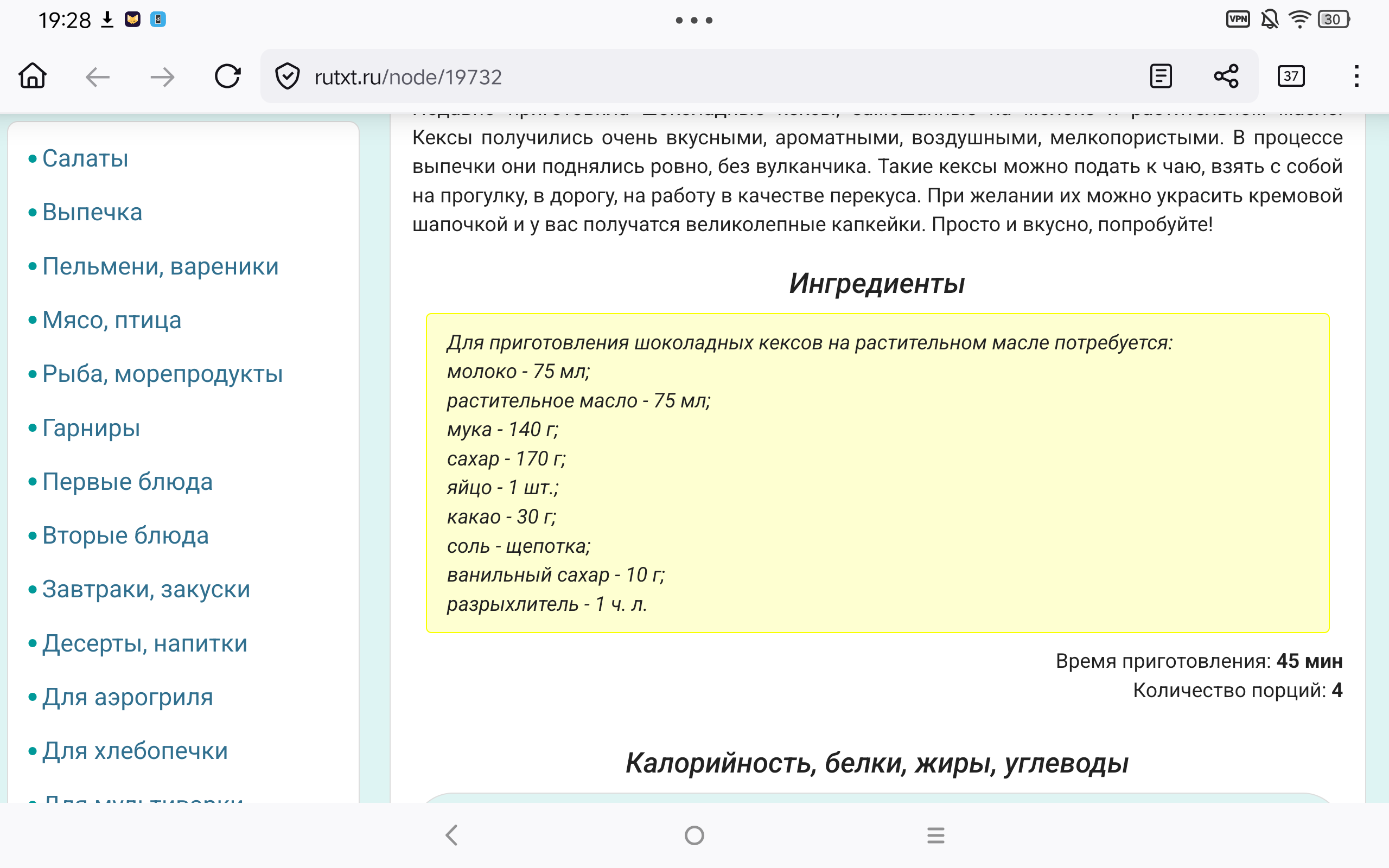The image size is (1389, 868).
Task: Open the Выпечка category
Action: point(92,213)
